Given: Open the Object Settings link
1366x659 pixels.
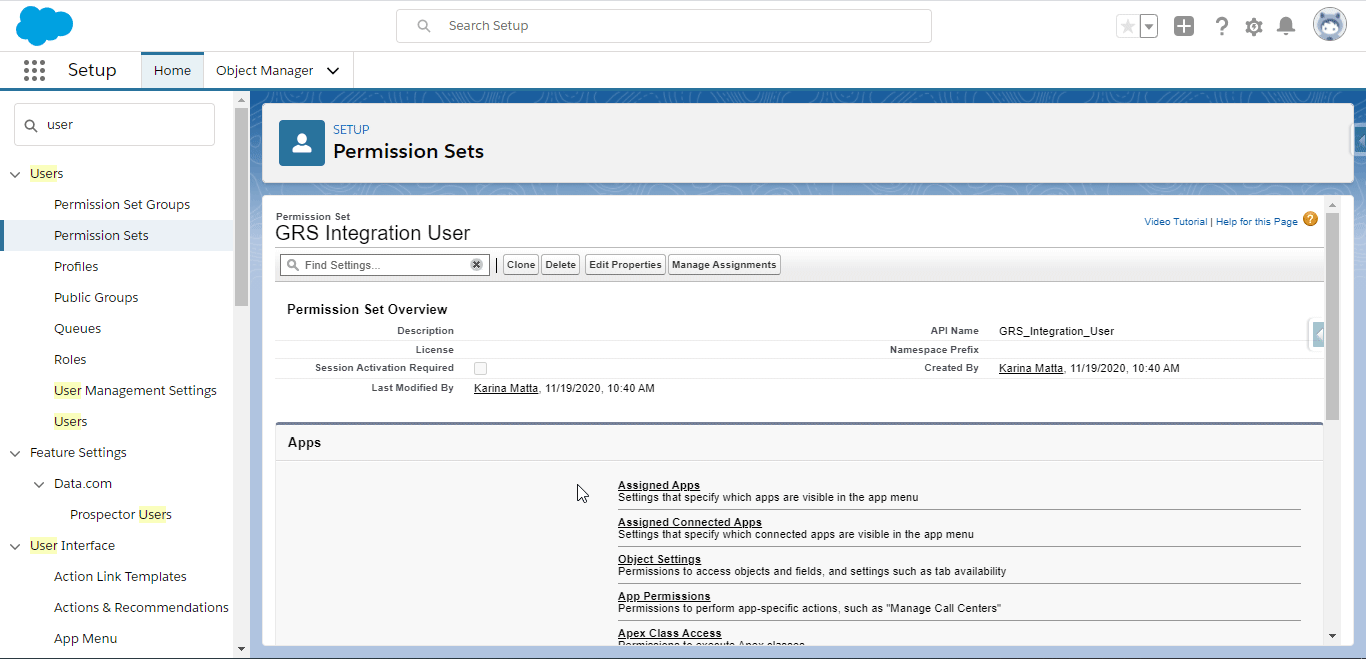Looking at the screenshot, I should 659,560.
